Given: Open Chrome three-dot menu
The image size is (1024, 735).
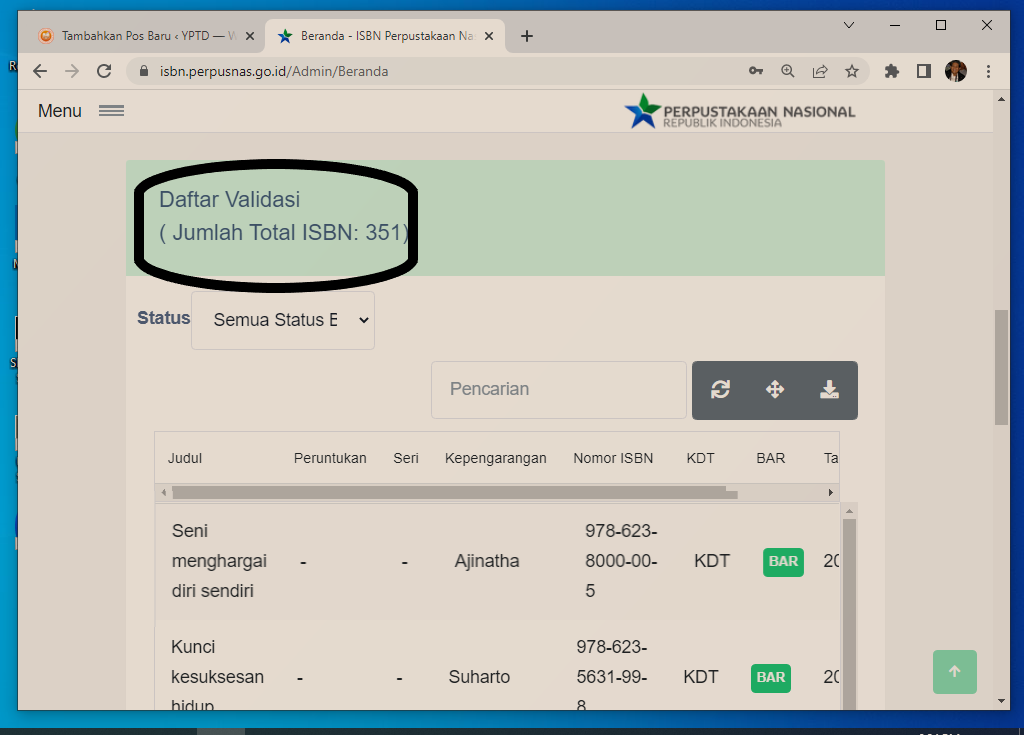Looking at the screenshot, I should pos(988,71).
